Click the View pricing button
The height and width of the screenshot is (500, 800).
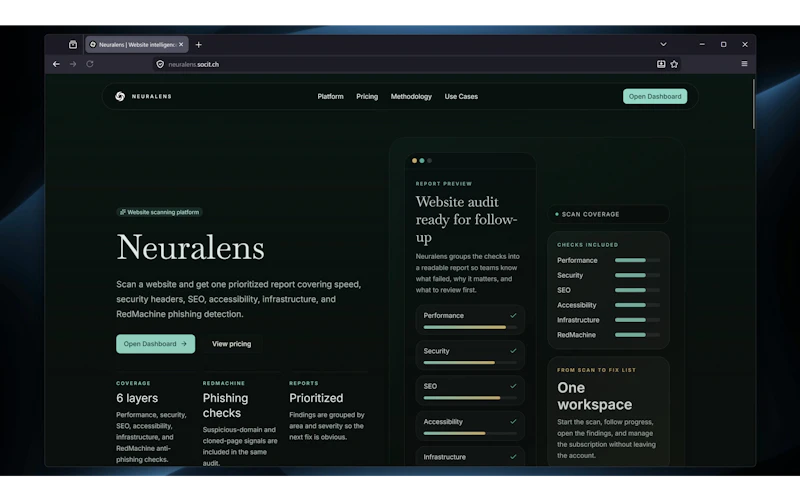tap(232, 344)
